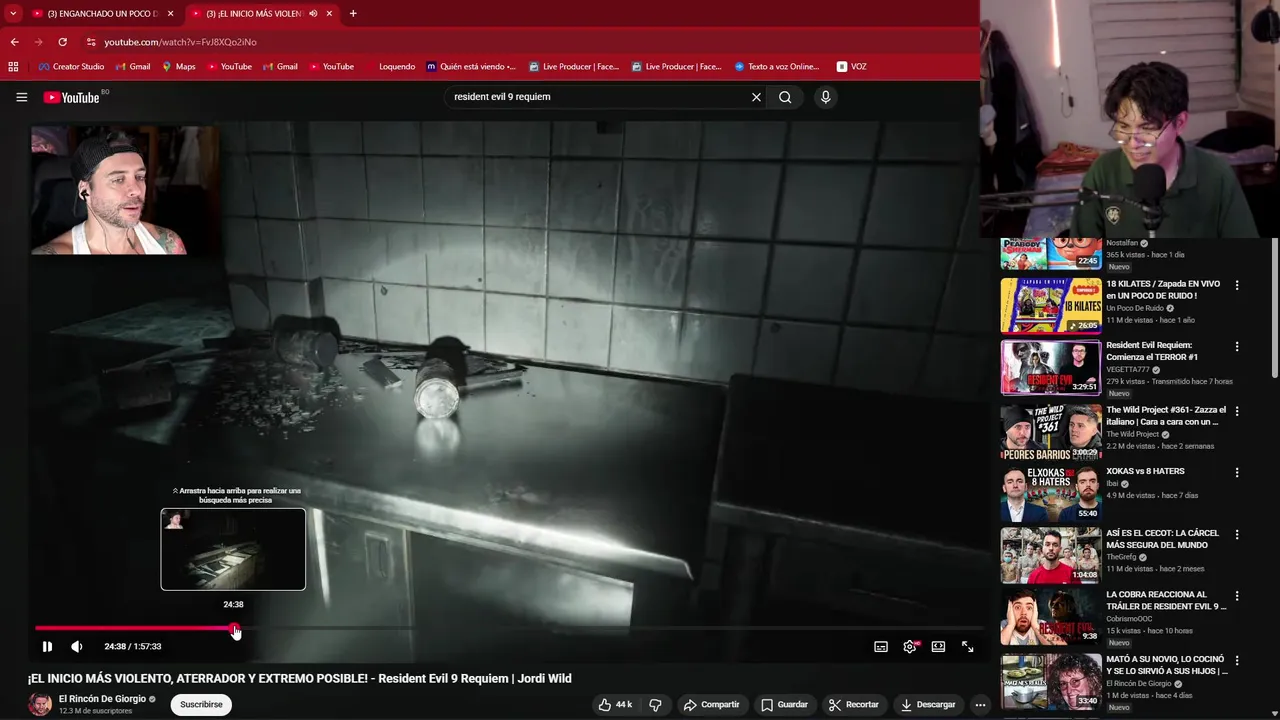Viewport: 1280px width, 720px height.
Task: Start voice search with microphone icon
Action: click(825, 97)
